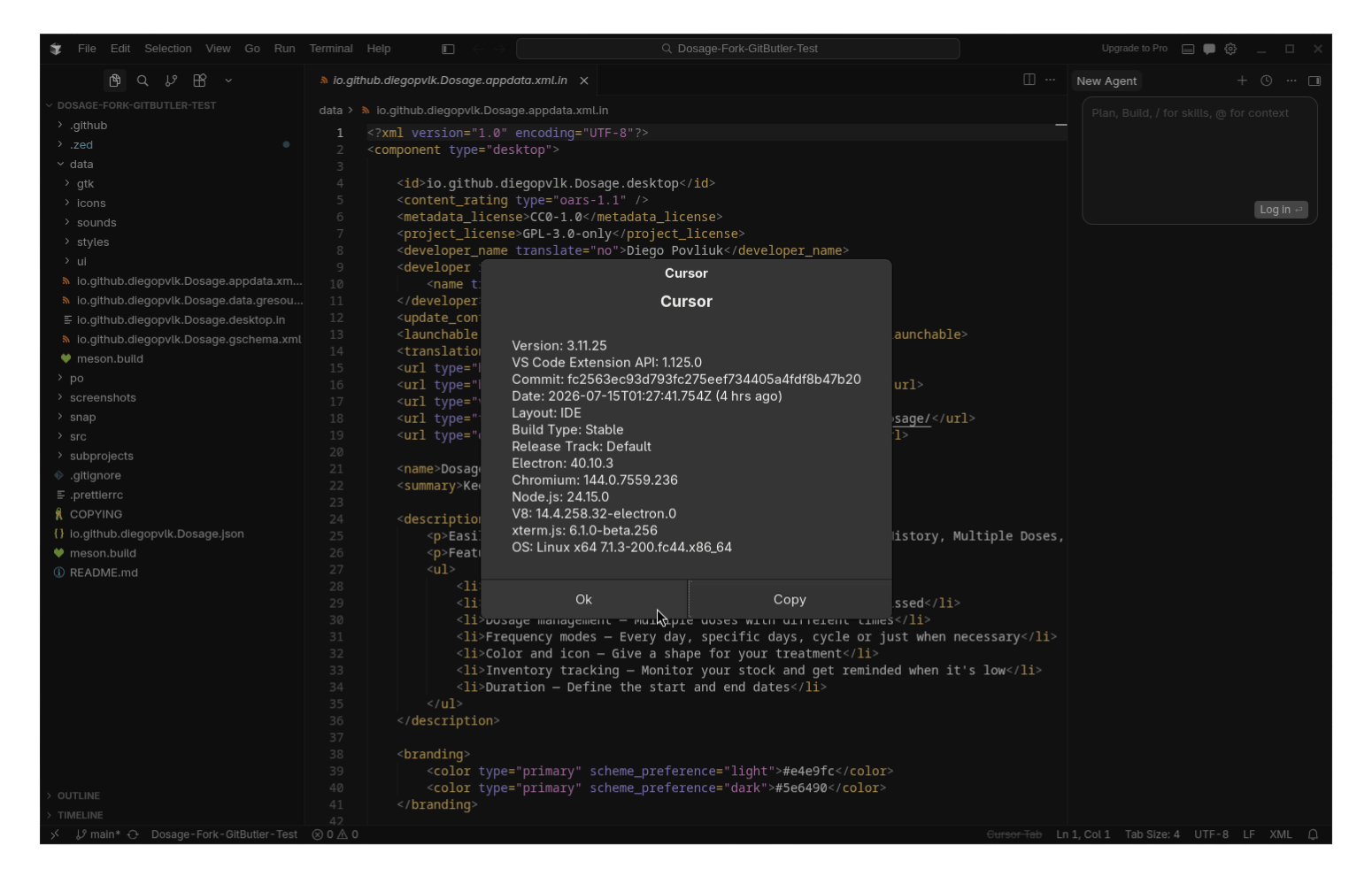1372x876 pixels.
Task: Open agent panel more options ellipsis
Action: (1291, 81)
